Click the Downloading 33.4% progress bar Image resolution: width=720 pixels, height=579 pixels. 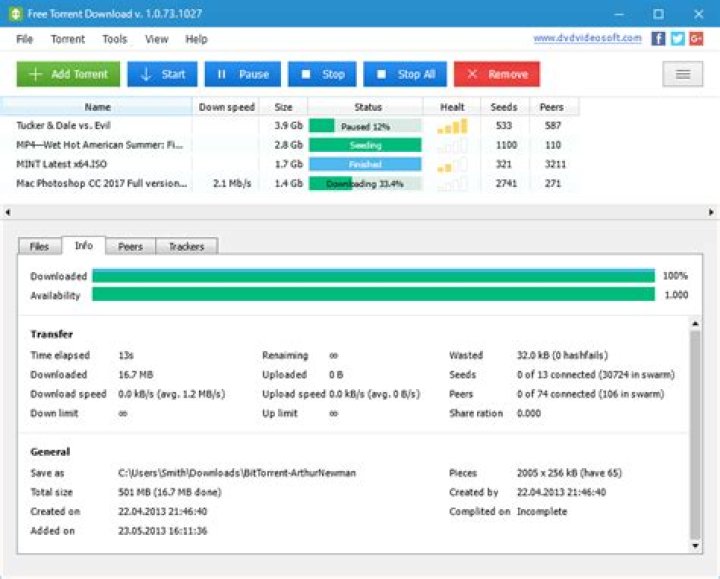tap(365, 184)
